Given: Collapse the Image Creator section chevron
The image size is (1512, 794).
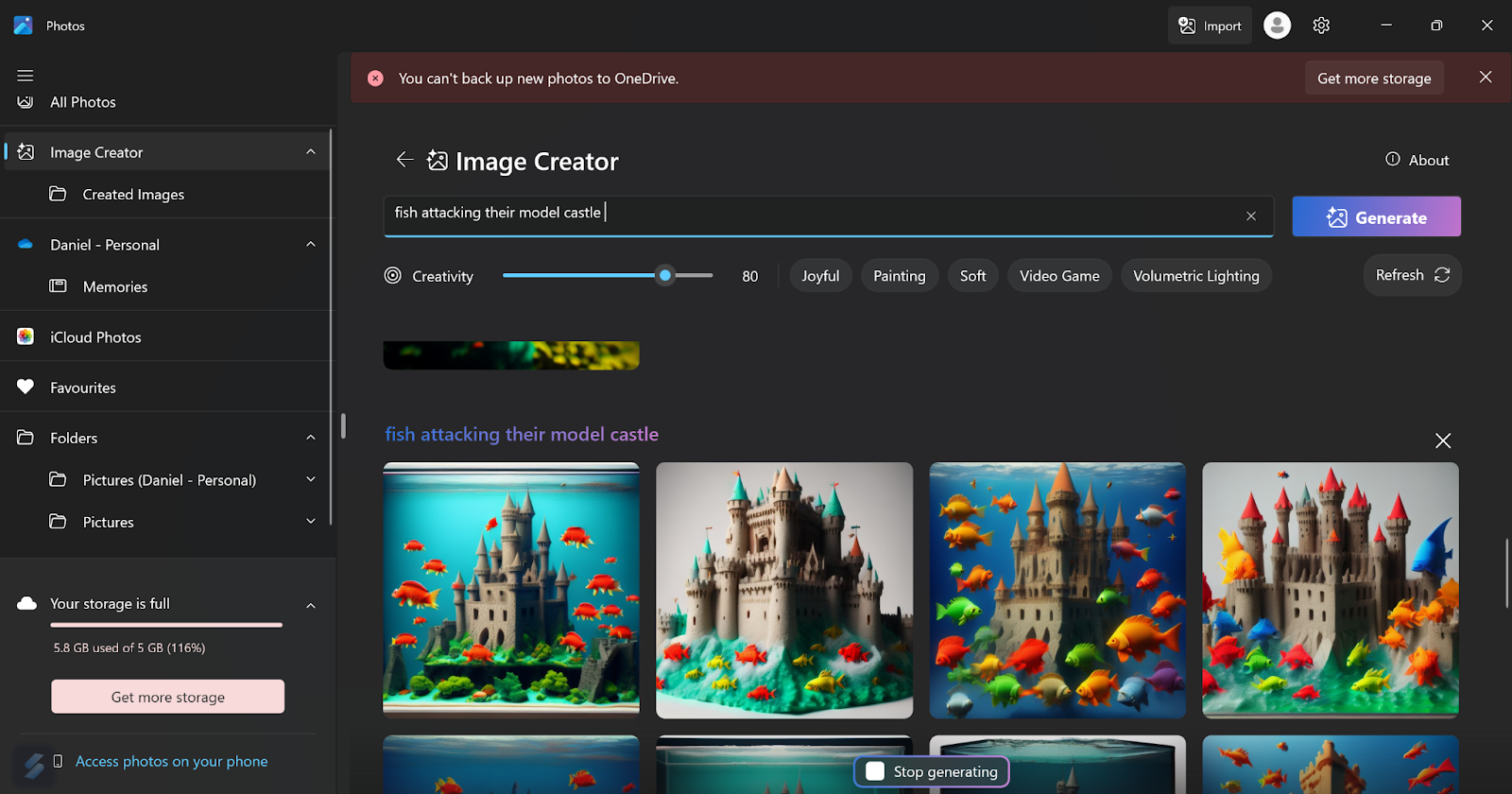Looking at the screenshot, I should coord(311,152).
